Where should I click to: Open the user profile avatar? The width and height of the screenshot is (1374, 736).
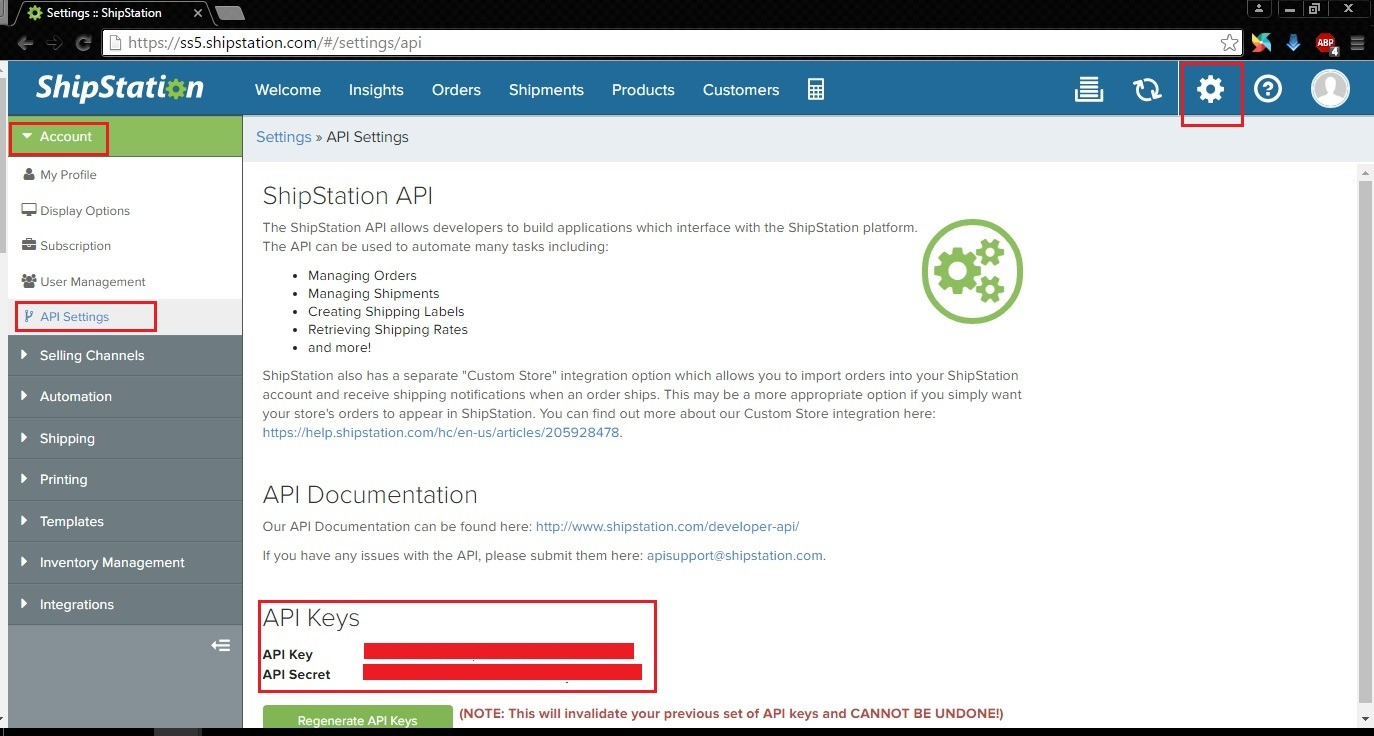point(1330,89)
